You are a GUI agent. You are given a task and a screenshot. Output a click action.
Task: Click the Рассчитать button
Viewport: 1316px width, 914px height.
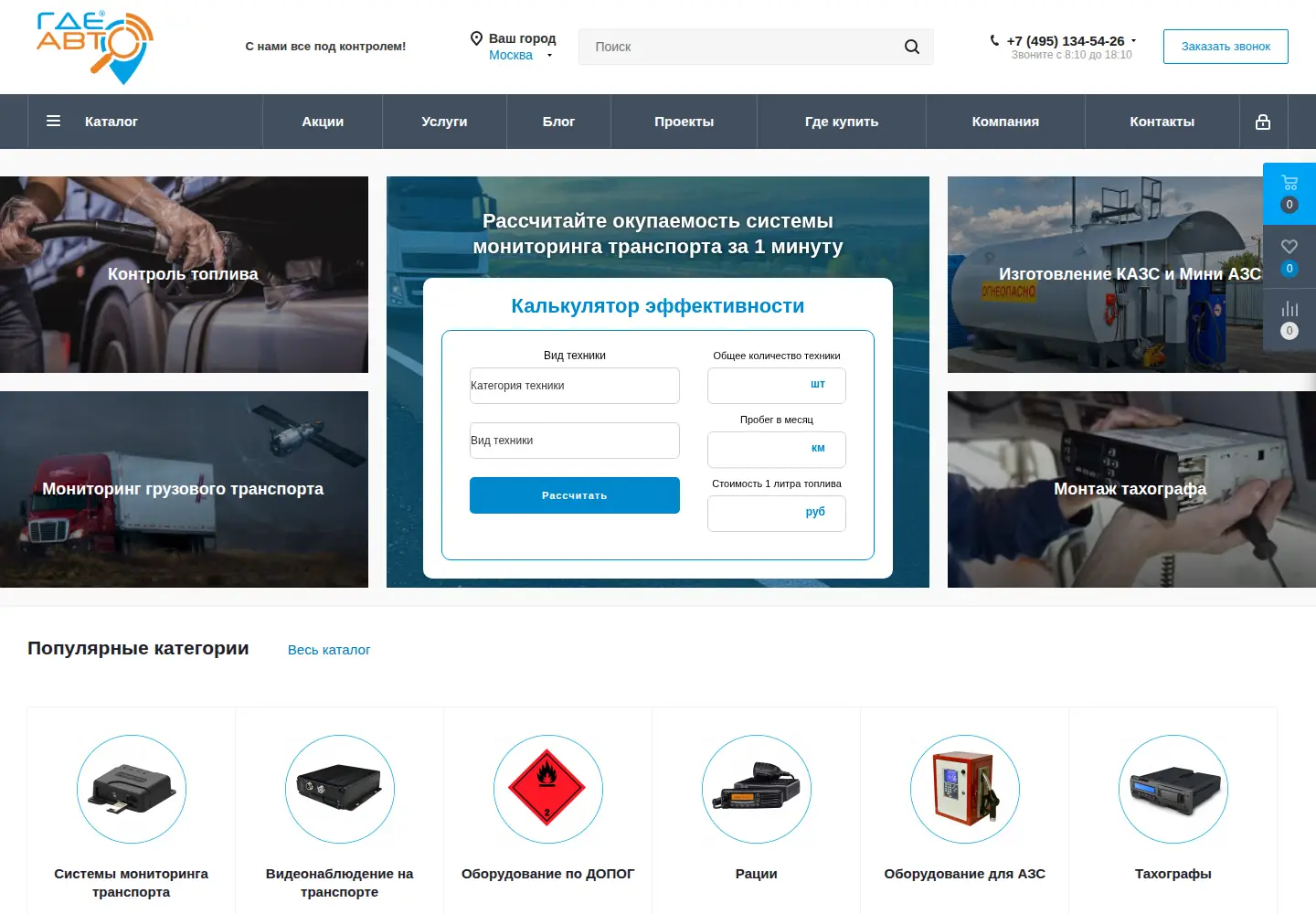coord(575,495)
